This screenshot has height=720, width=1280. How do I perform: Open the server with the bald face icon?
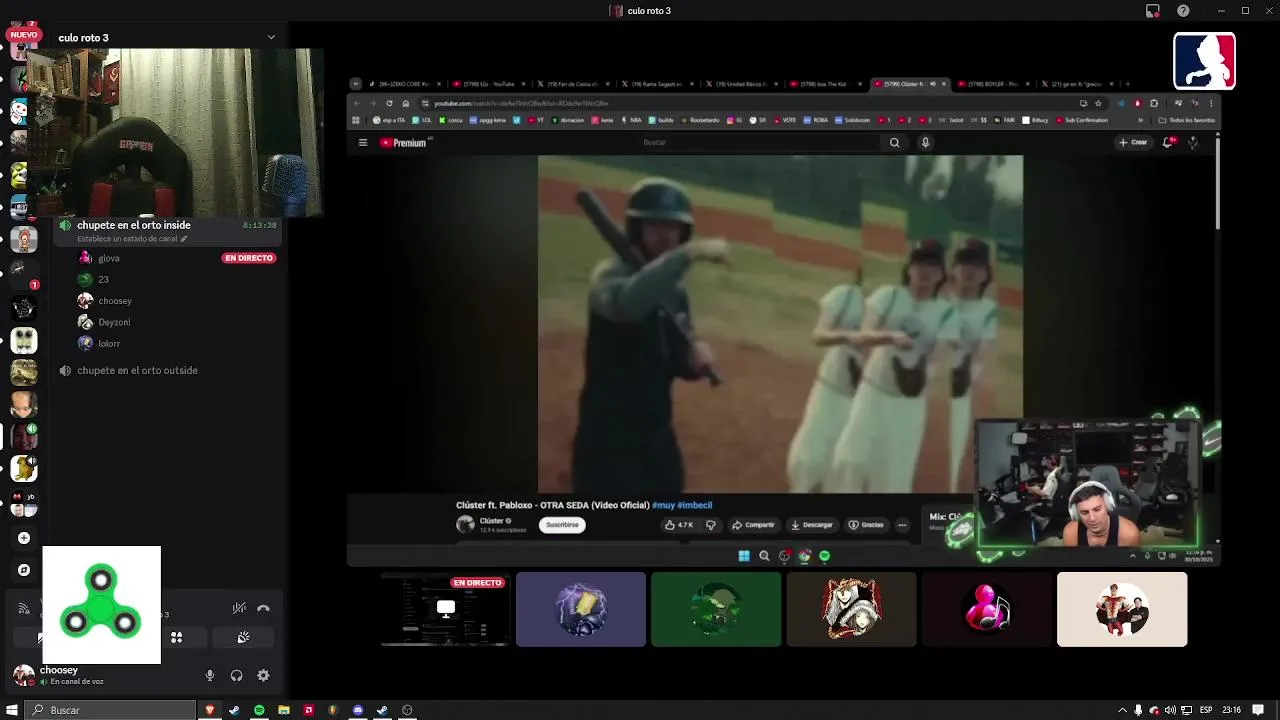[x=24, y=404]
